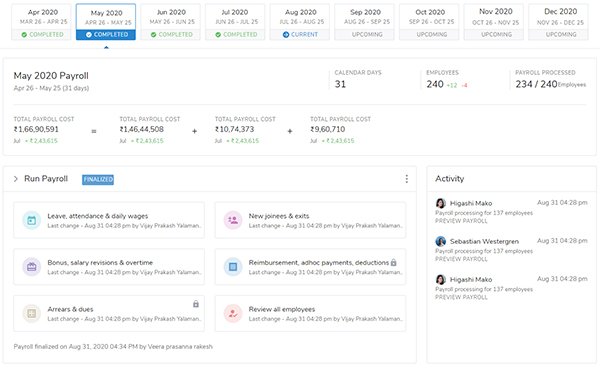Viewport: 600px width, 370px height.
Task: Open the Sep 2020 upcoming period
Action: pos(364,22)
